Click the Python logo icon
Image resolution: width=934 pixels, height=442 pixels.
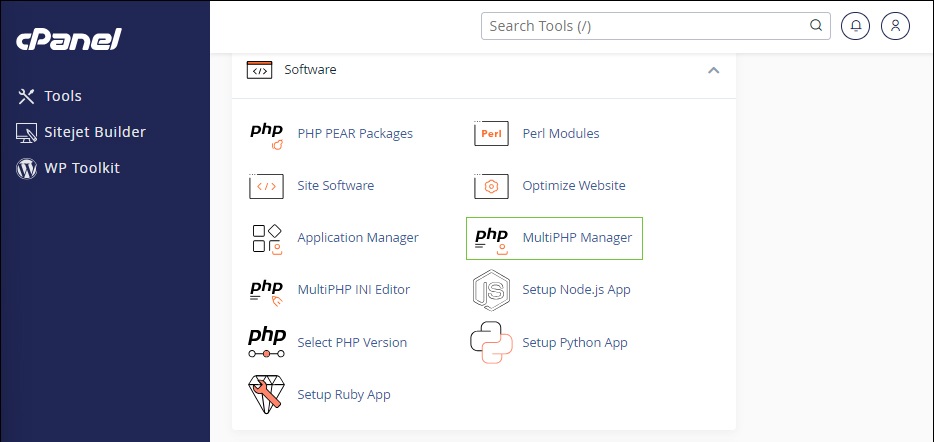491,343
